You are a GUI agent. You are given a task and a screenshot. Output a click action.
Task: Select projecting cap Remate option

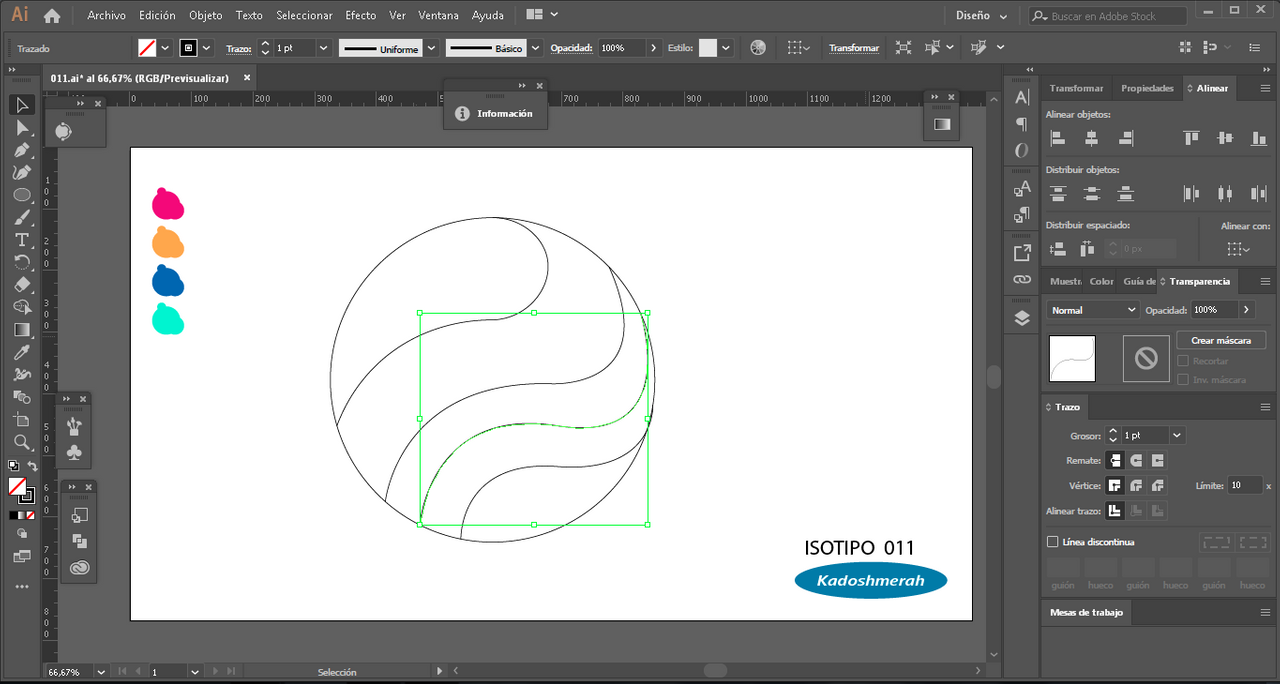[1158, 461]
